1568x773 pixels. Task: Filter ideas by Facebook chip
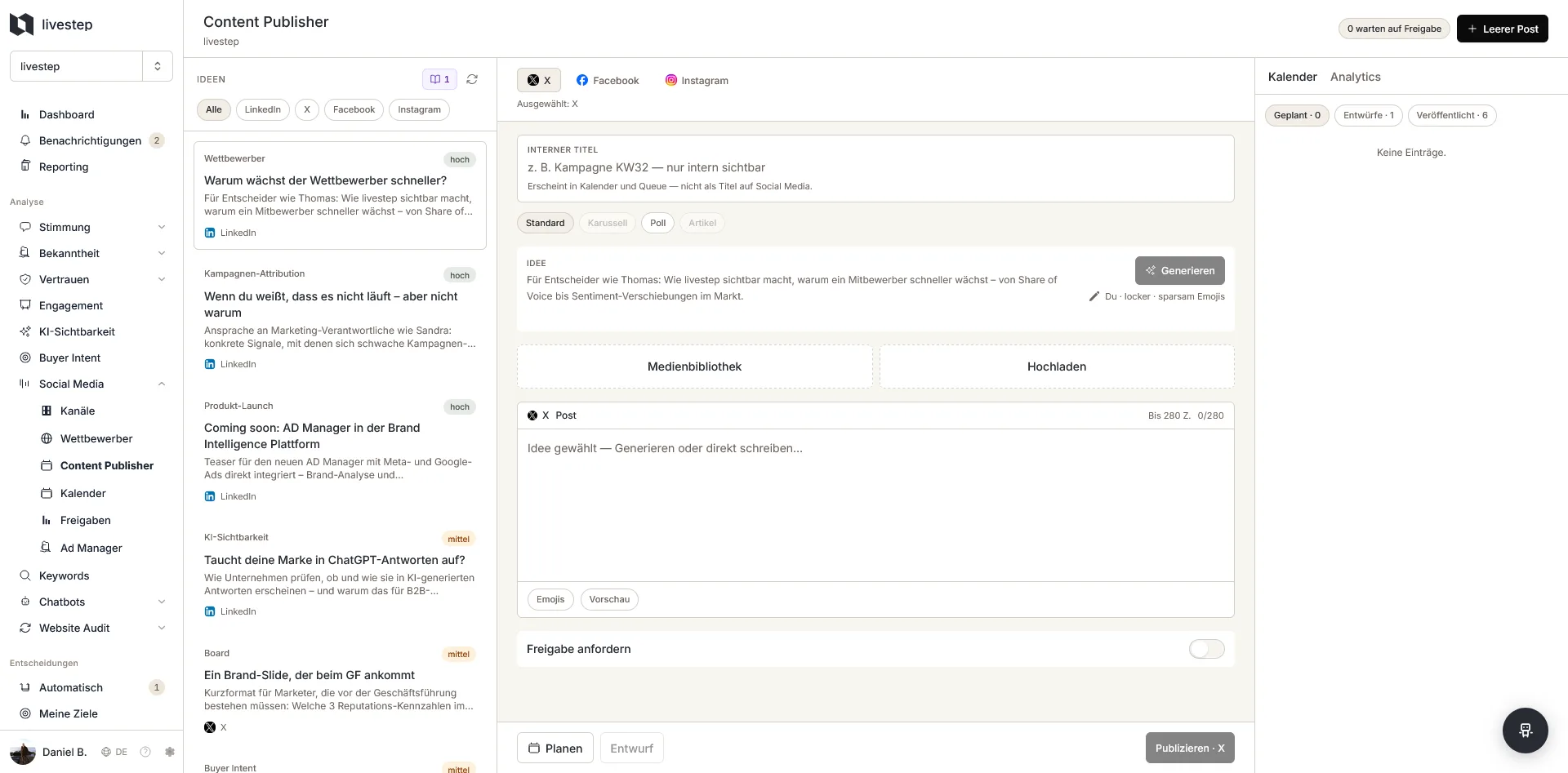354,109
